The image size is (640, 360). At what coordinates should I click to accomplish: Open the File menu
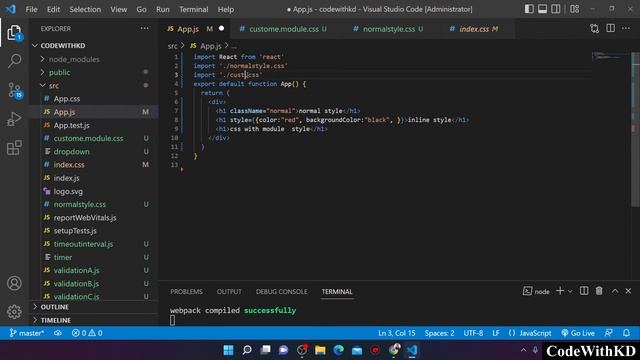pos(31,9)
